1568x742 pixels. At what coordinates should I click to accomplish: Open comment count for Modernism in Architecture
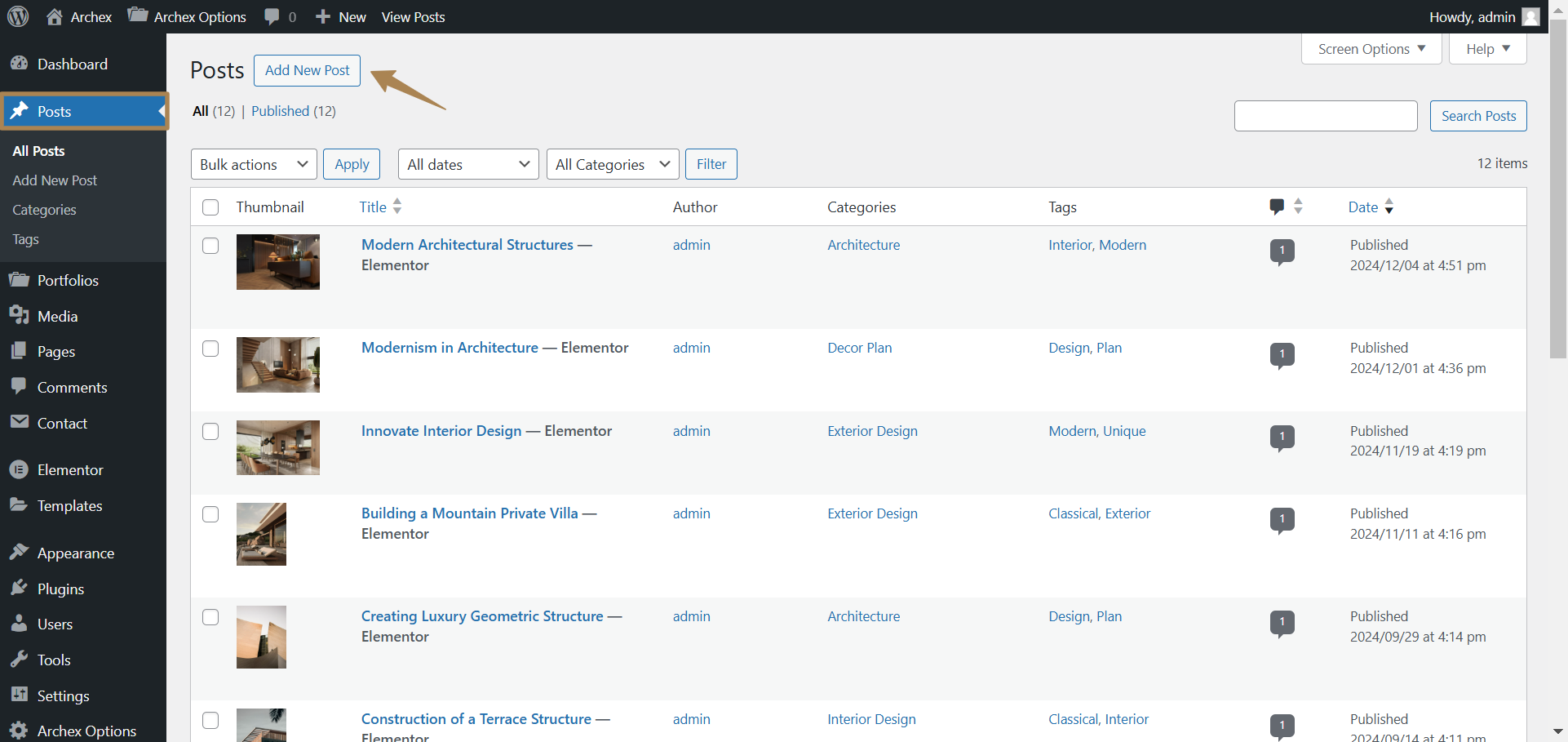coord(1282,355)
